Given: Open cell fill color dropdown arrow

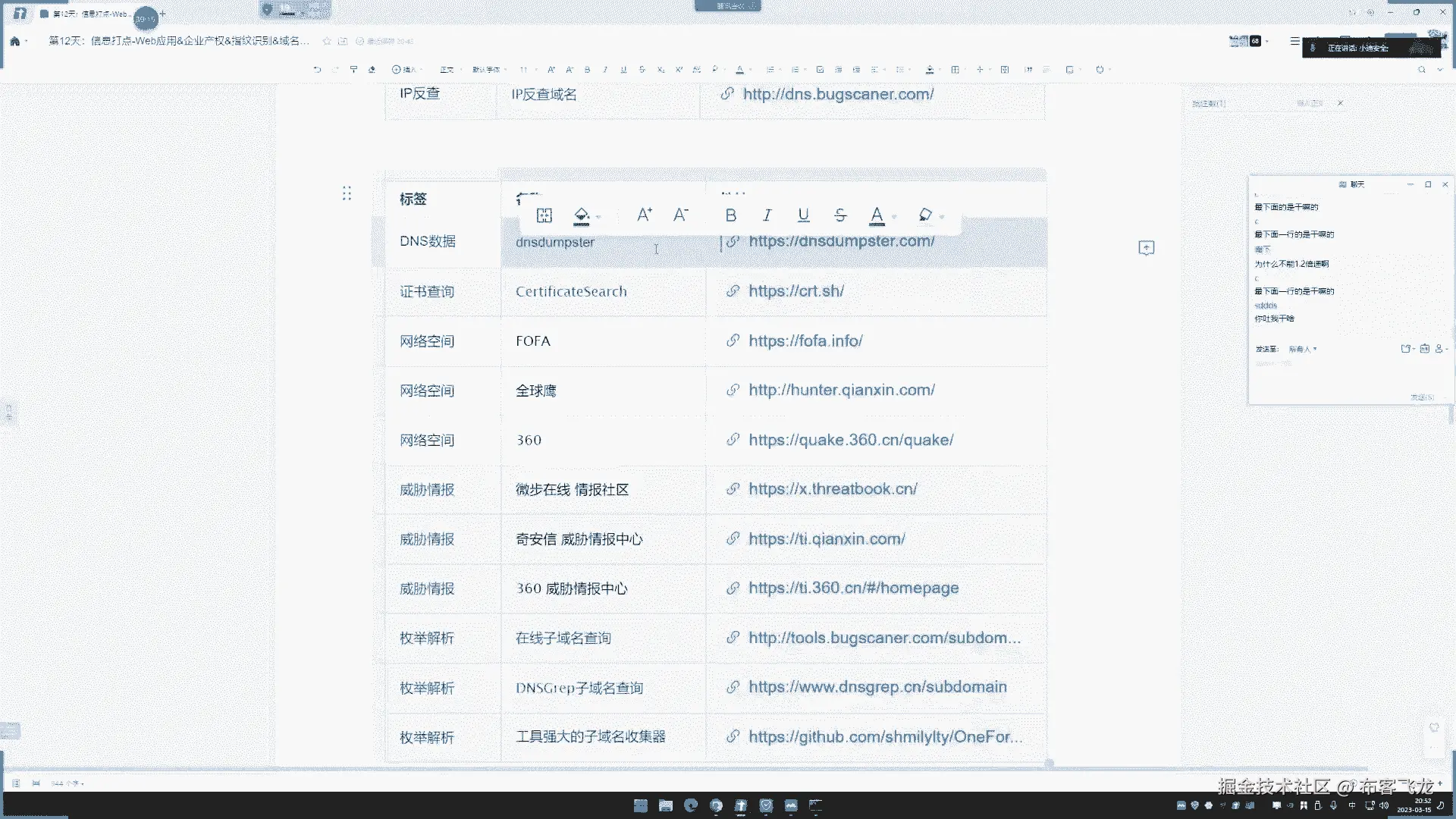Looking at the screenshot, I should [598, 217].
